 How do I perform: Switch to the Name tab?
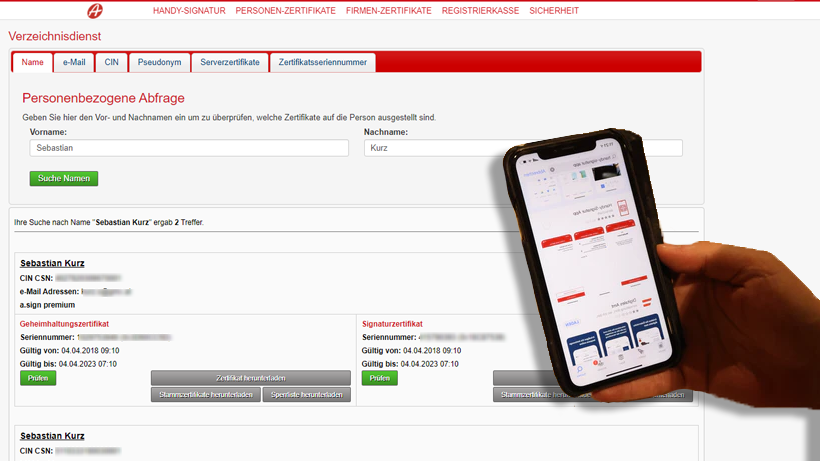click(x=33, y=62)
